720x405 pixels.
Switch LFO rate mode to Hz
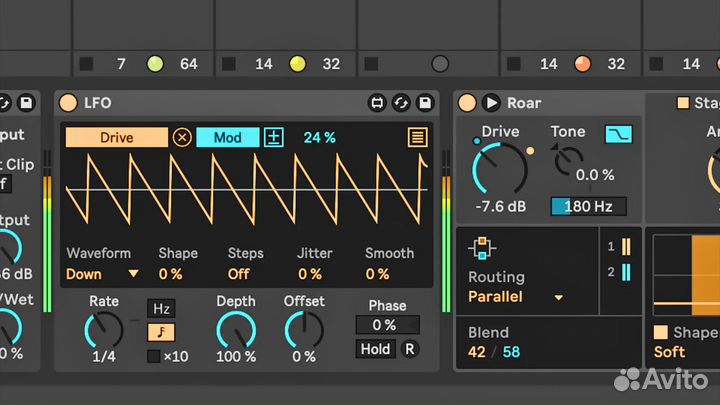pos(161,309)
